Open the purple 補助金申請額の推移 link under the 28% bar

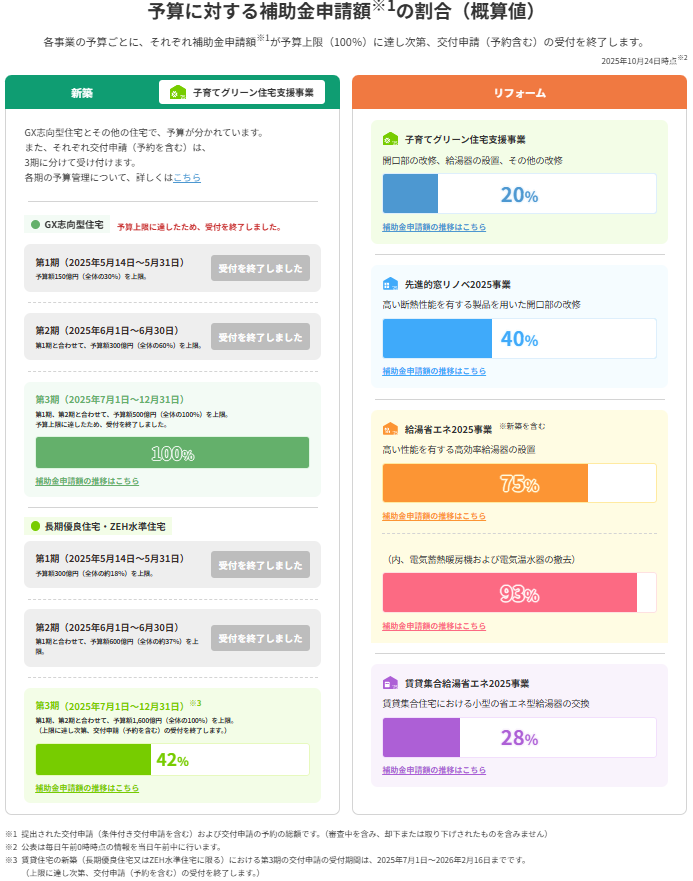[x=434, y=770]
